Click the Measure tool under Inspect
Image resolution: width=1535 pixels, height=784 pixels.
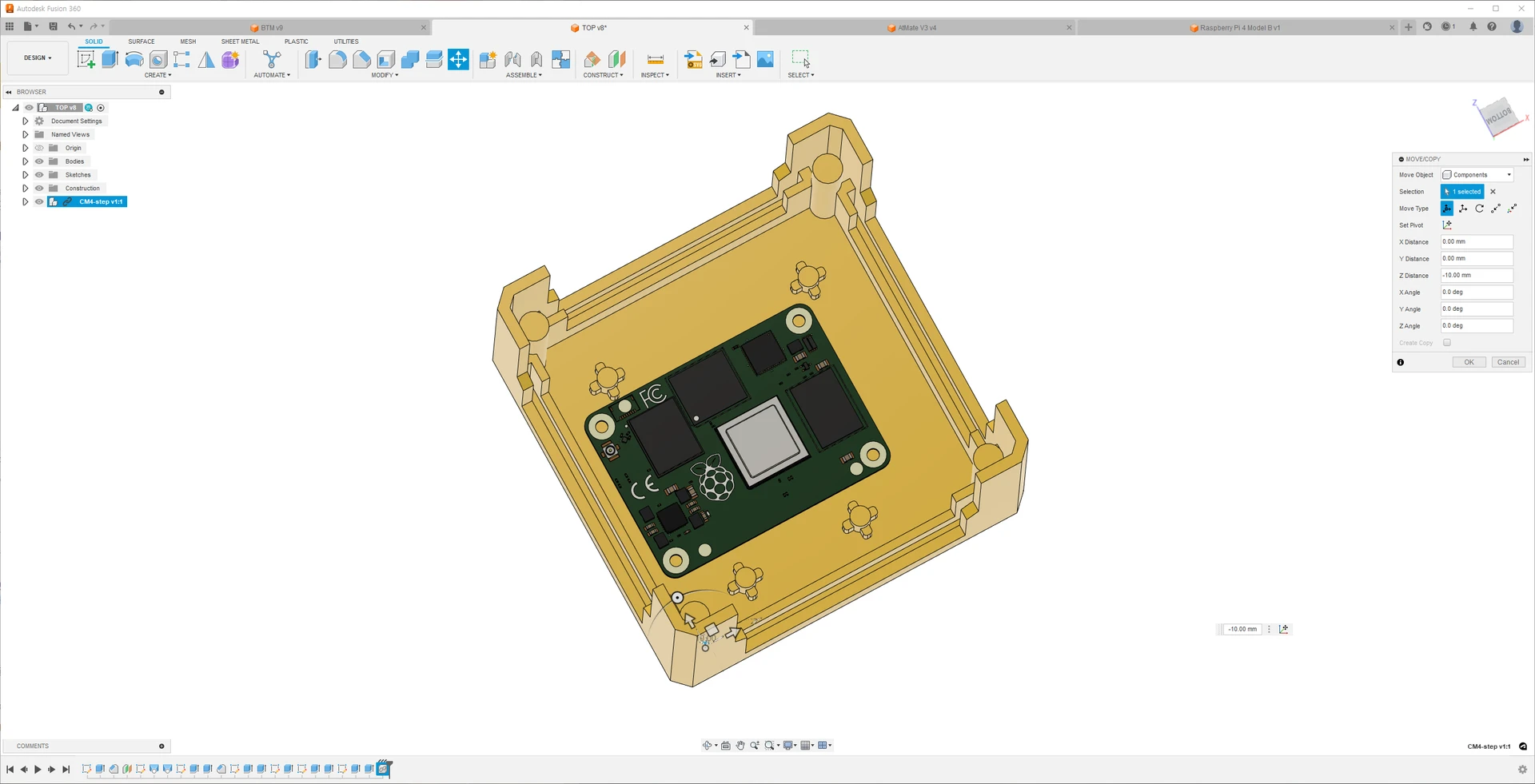[655, 59]
